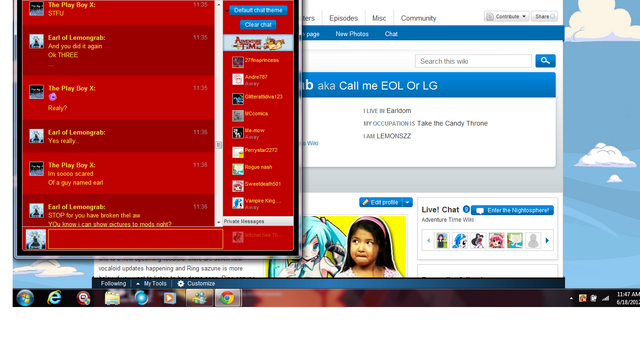Show previous Live! Chat avatars with left arrow
The width and height of the screenshot is (640, 360).
pyautogui.click(x=428, y=240)
